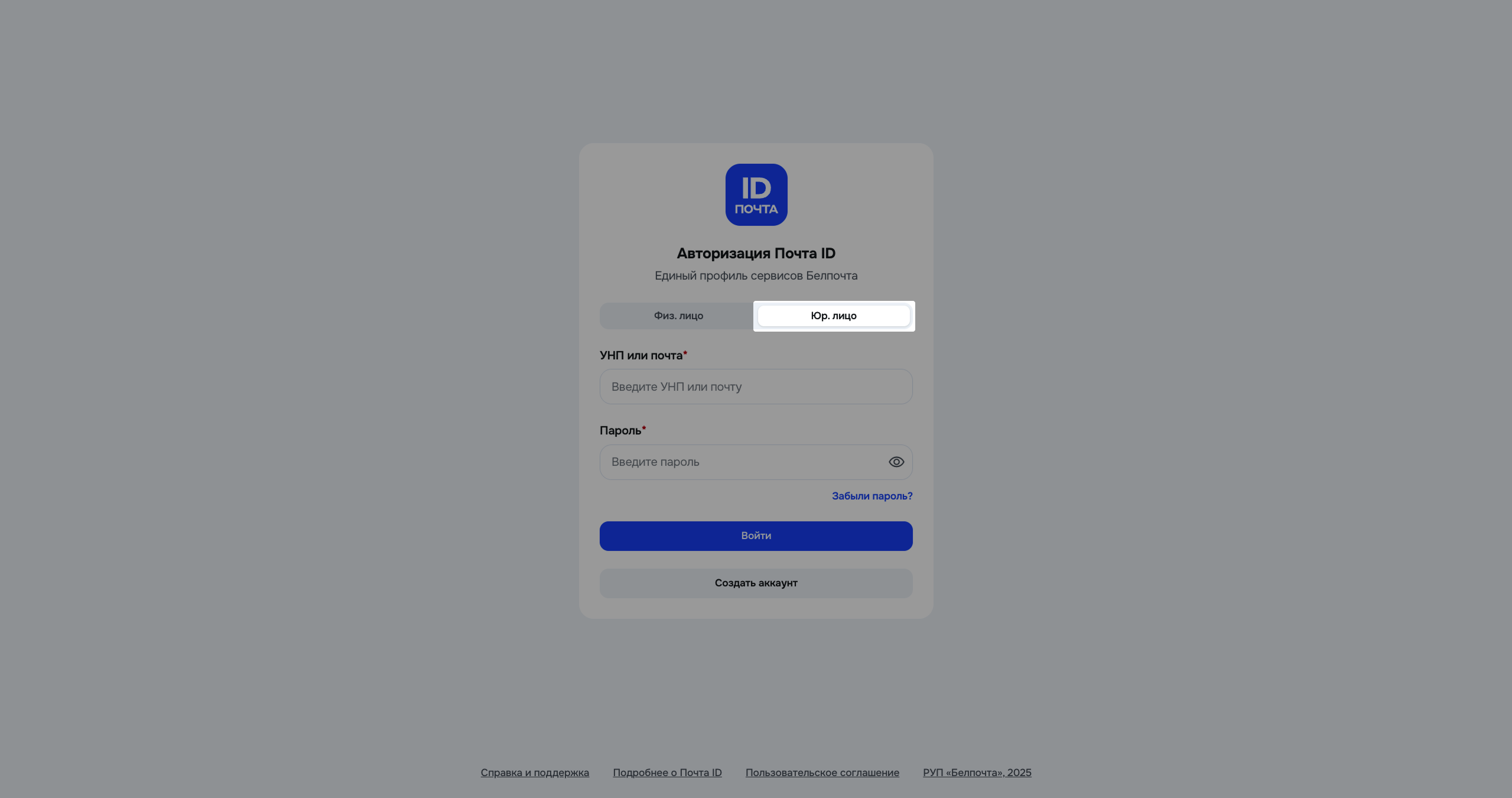Select the Юр. лицо tab
This screenshot has width=1512, height=798.
click(834, 316)
